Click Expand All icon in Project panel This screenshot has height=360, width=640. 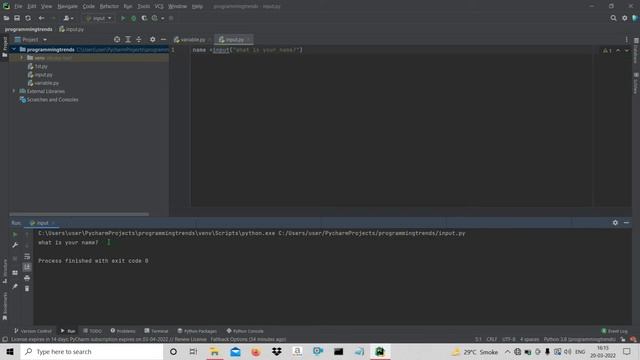click(x=128, y=40)
